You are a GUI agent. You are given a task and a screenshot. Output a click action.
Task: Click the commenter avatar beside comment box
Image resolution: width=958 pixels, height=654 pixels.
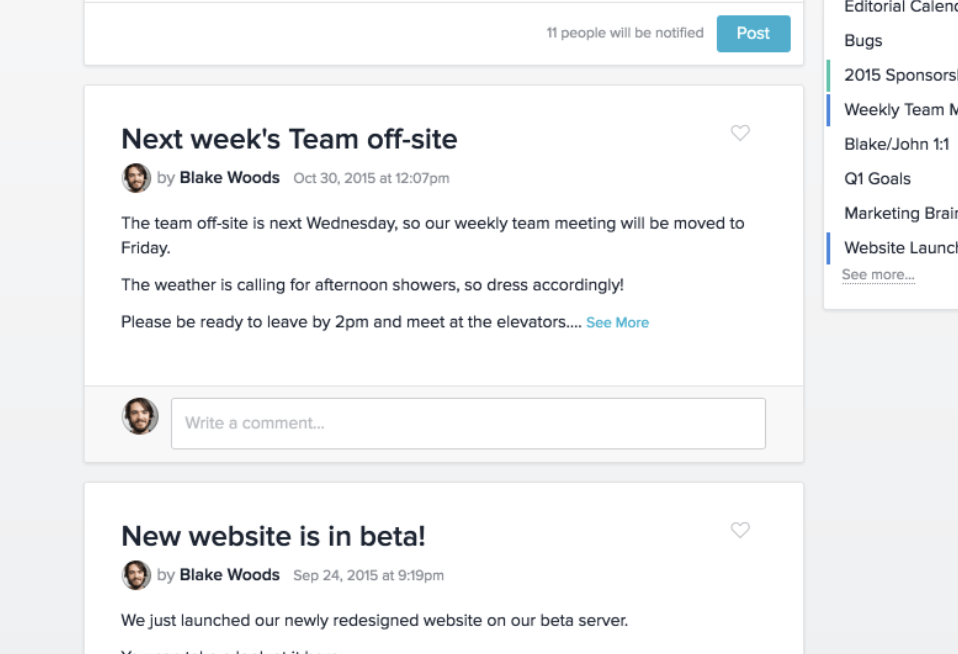coord(140,416)
